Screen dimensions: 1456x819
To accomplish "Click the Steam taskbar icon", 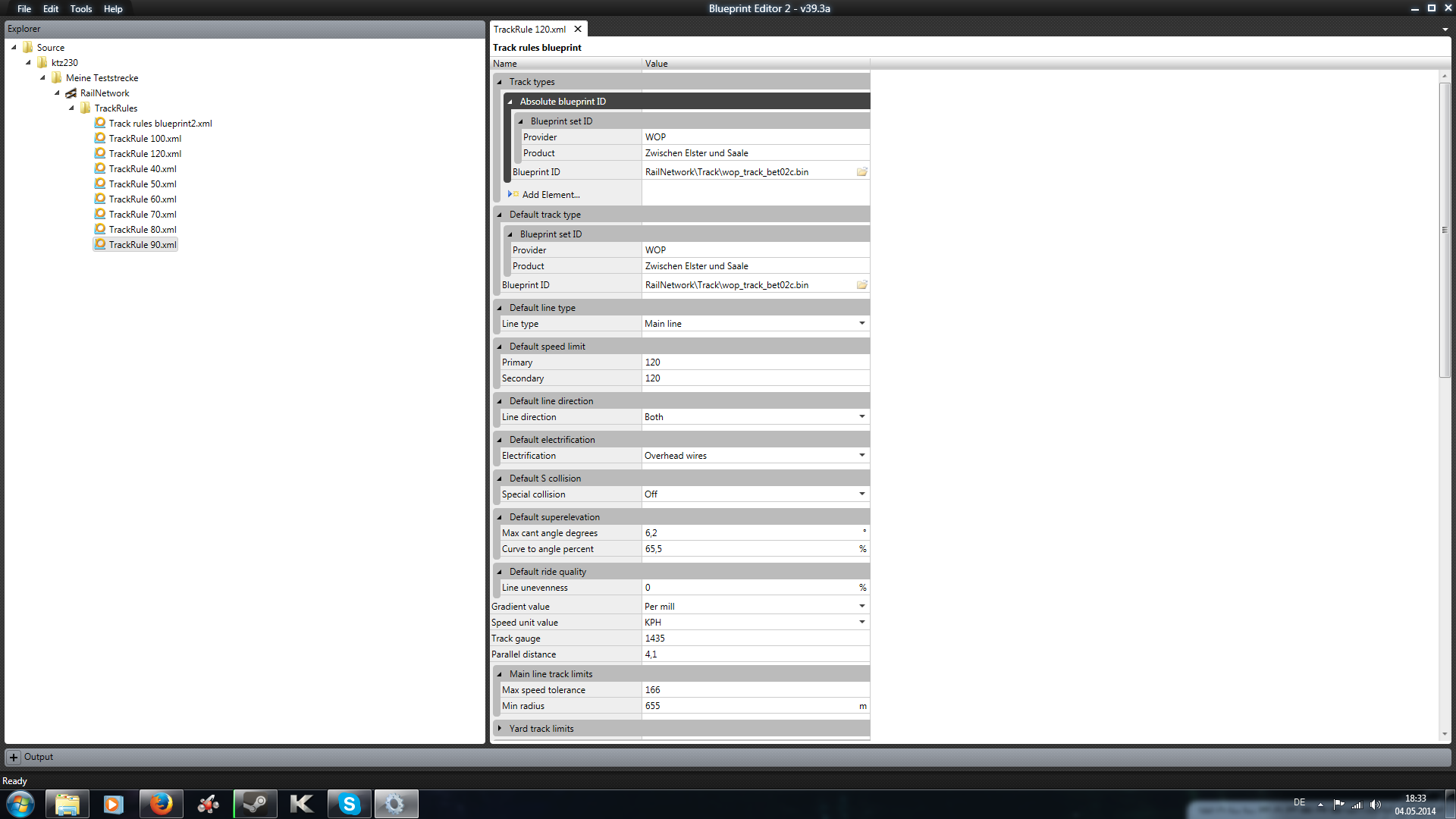I will 255,804.
